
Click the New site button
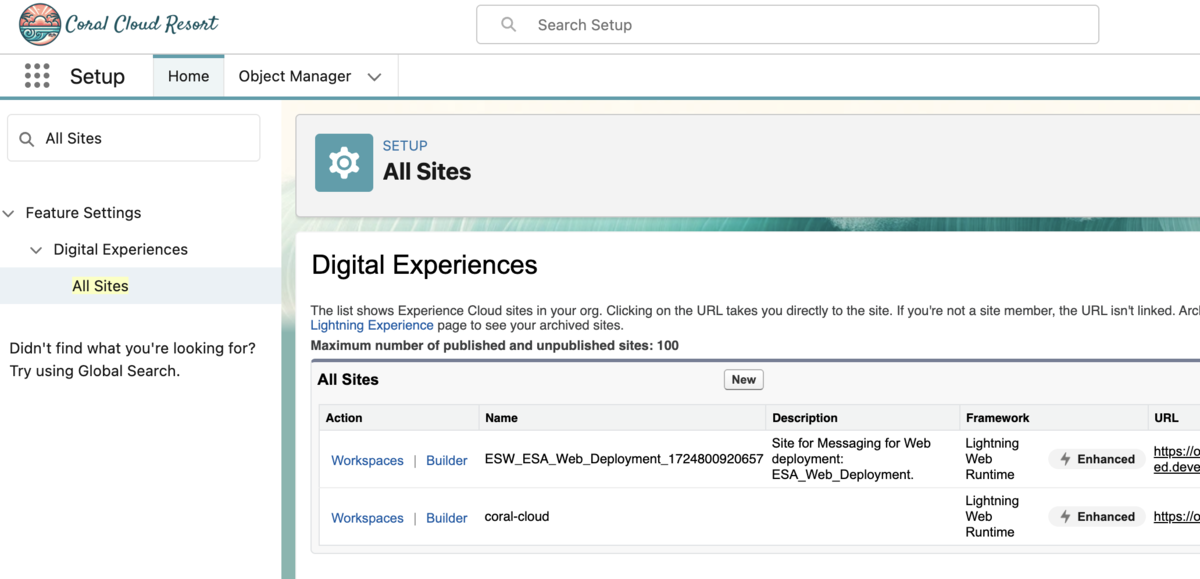click(x=743, y=380)
